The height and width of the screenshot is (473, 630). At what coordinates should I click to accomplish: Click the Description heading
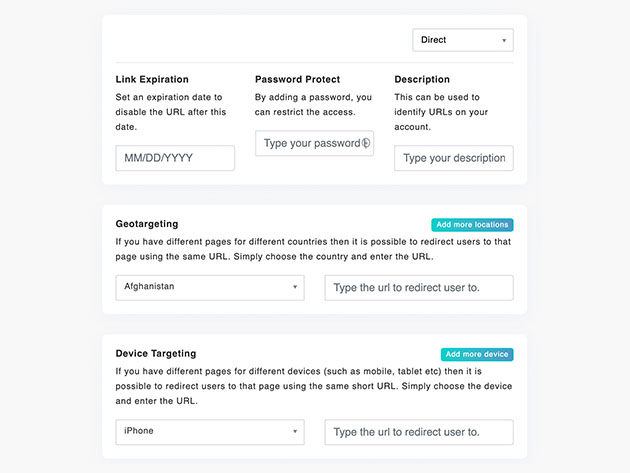422,79
